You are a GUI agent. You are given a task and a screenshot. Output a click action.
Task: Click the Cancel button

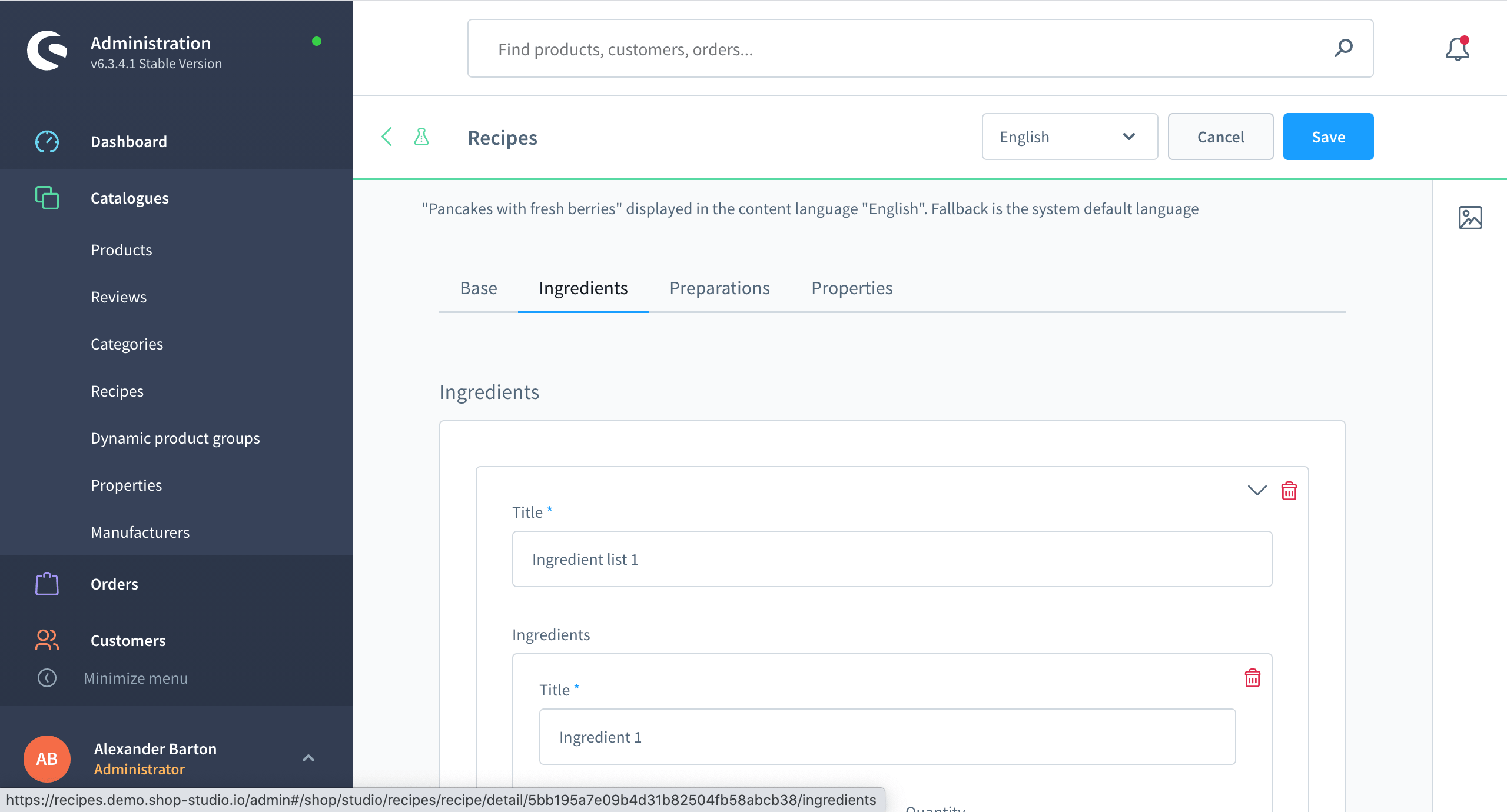pos(1220,137)
